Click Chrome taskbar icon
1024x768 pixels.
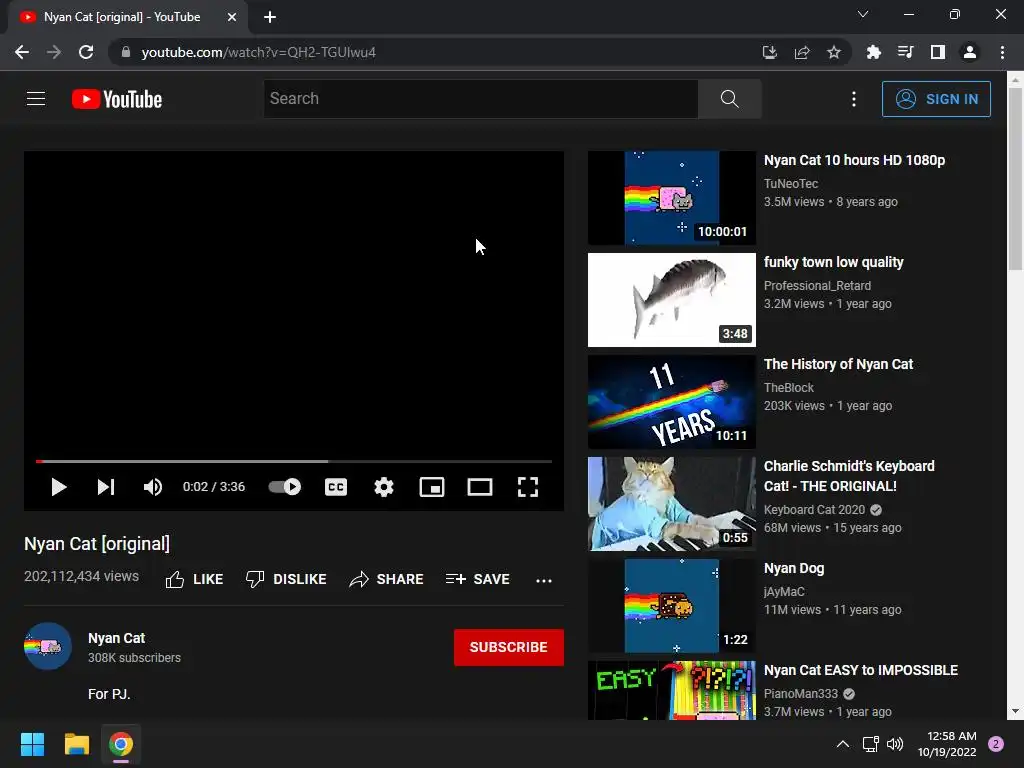tap(121, 744)
